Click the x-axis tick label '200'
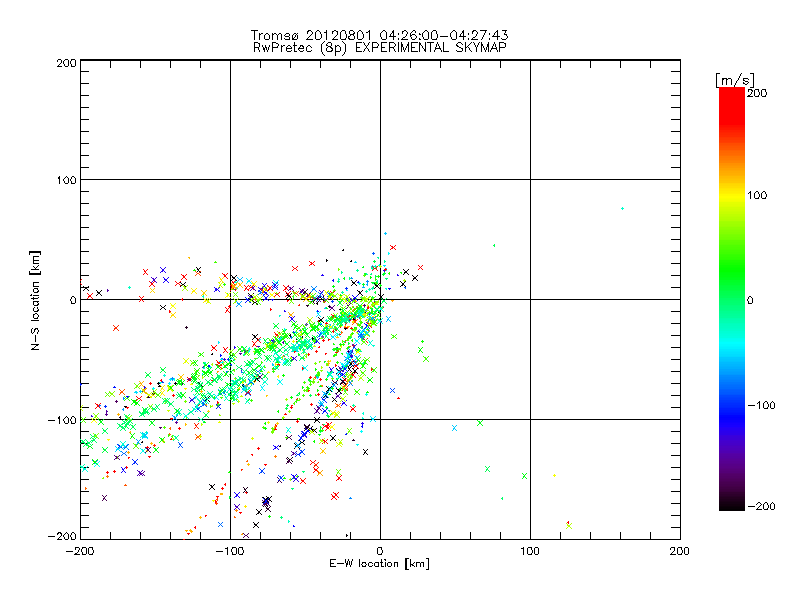Viewport: 800px width, 600px height. [x=680, y=552]
